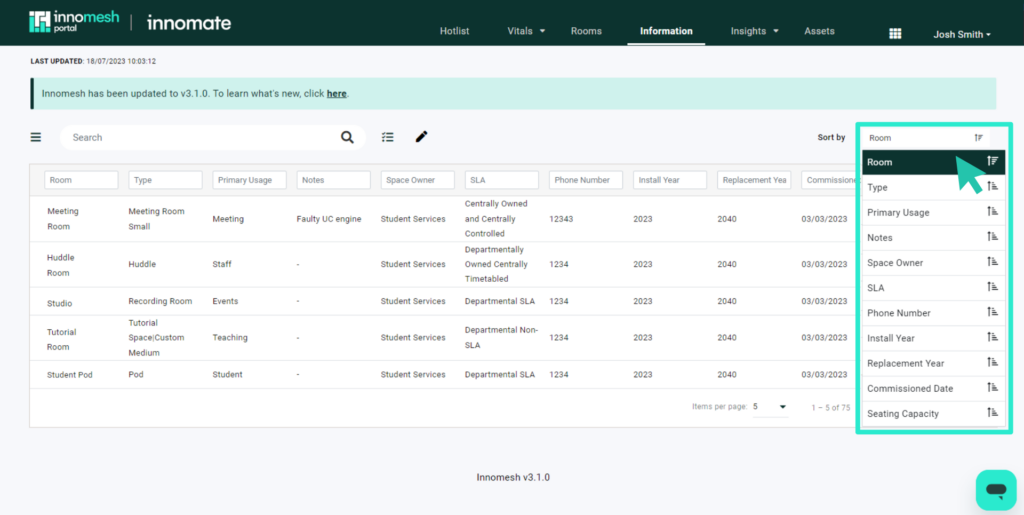Expand the Vitals menu
The height and width of the screenshot is (515, 1024).
click(x=526, y=31)
